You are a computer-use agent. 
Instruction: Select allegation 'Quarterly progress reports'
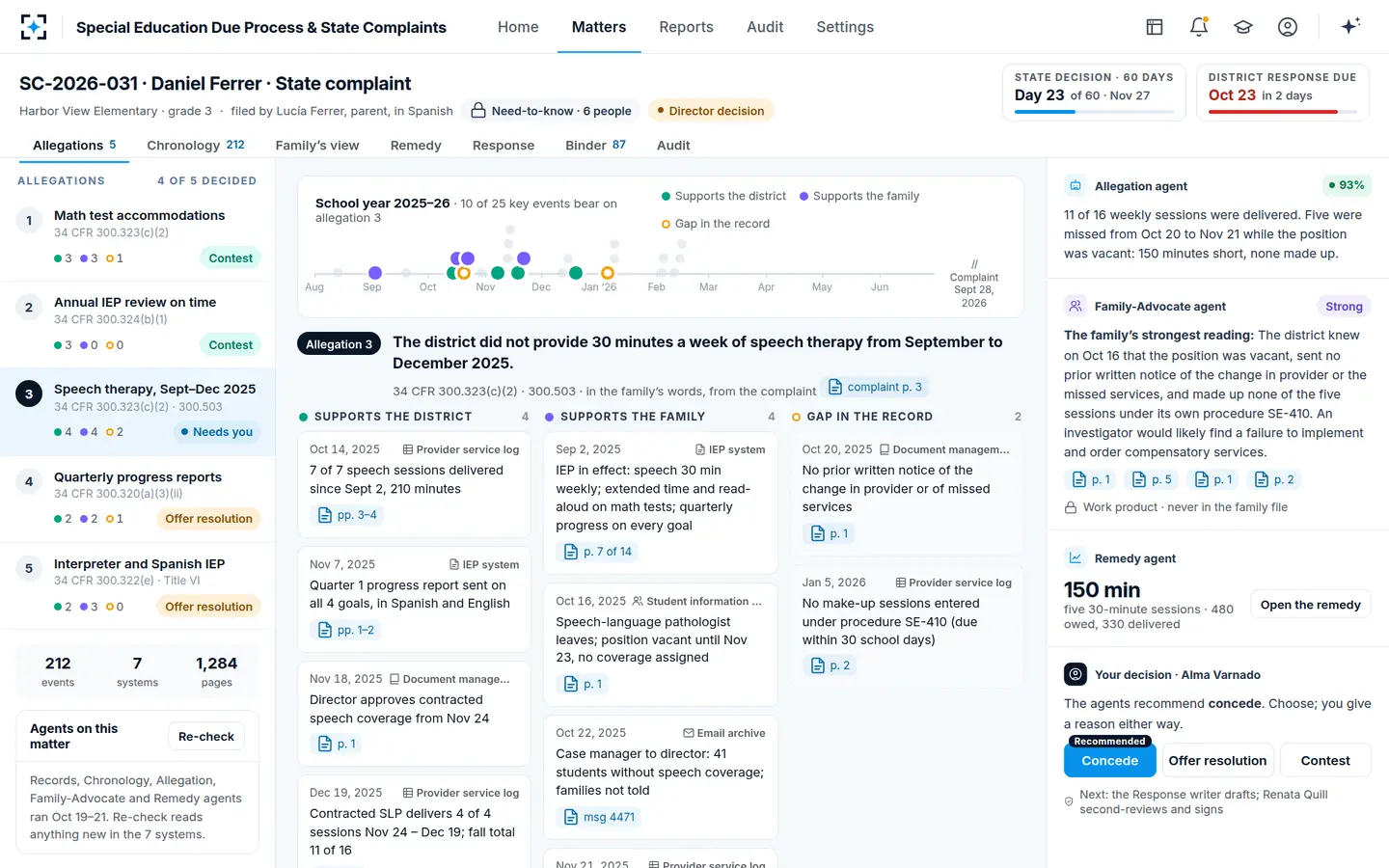pyautogui.click(x=138, y=499)
